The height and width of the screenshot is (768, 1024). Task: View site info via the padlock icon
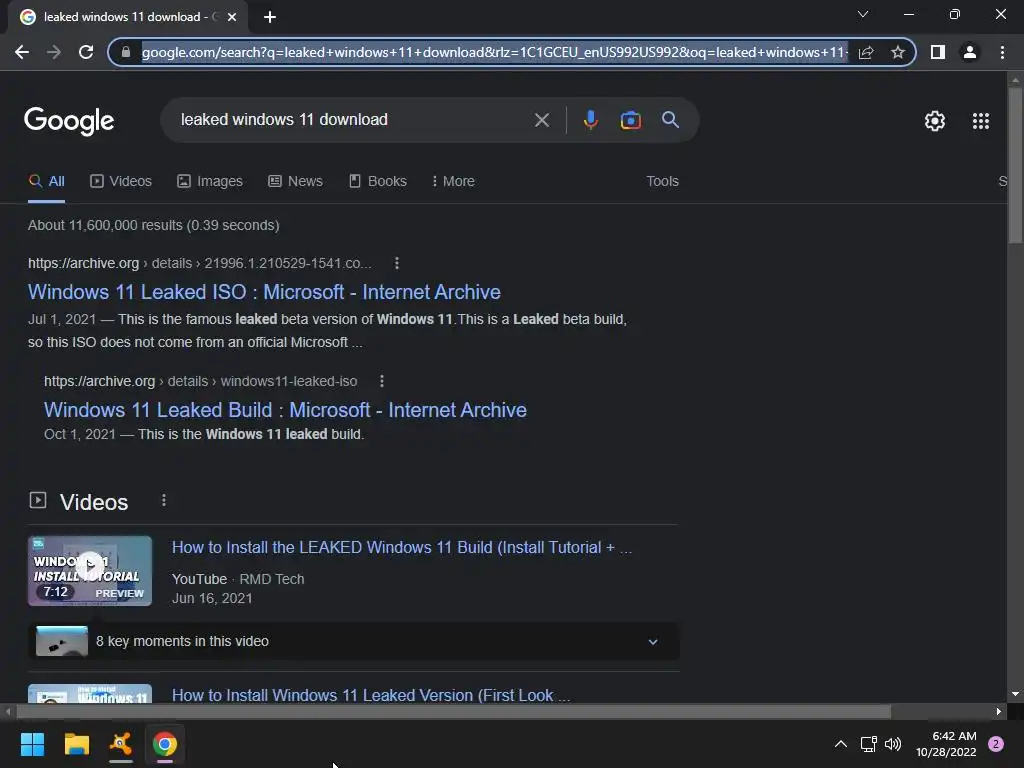click(126, 52)
